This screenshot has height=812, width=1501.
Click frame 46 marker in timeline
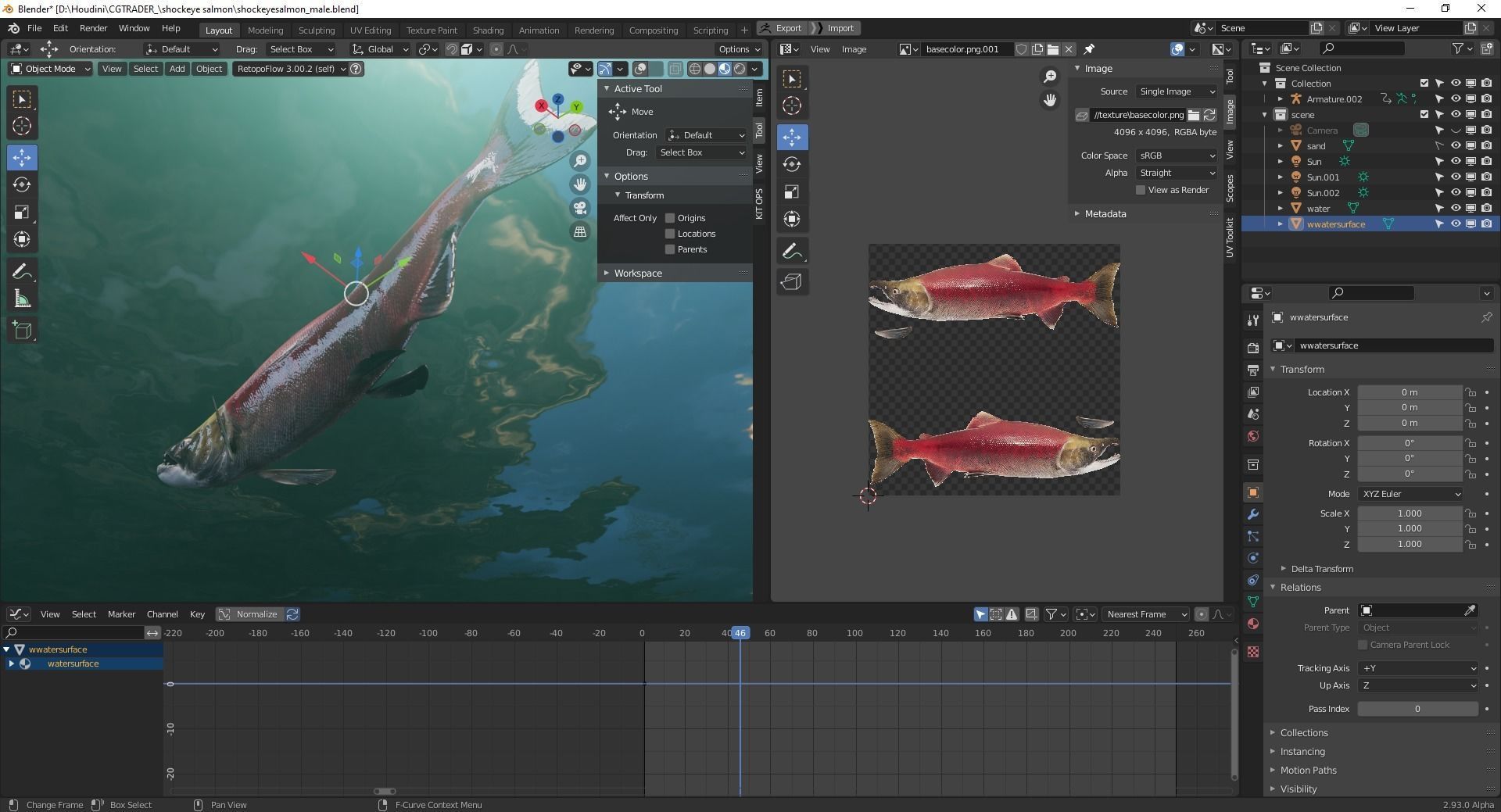[740, 633]
